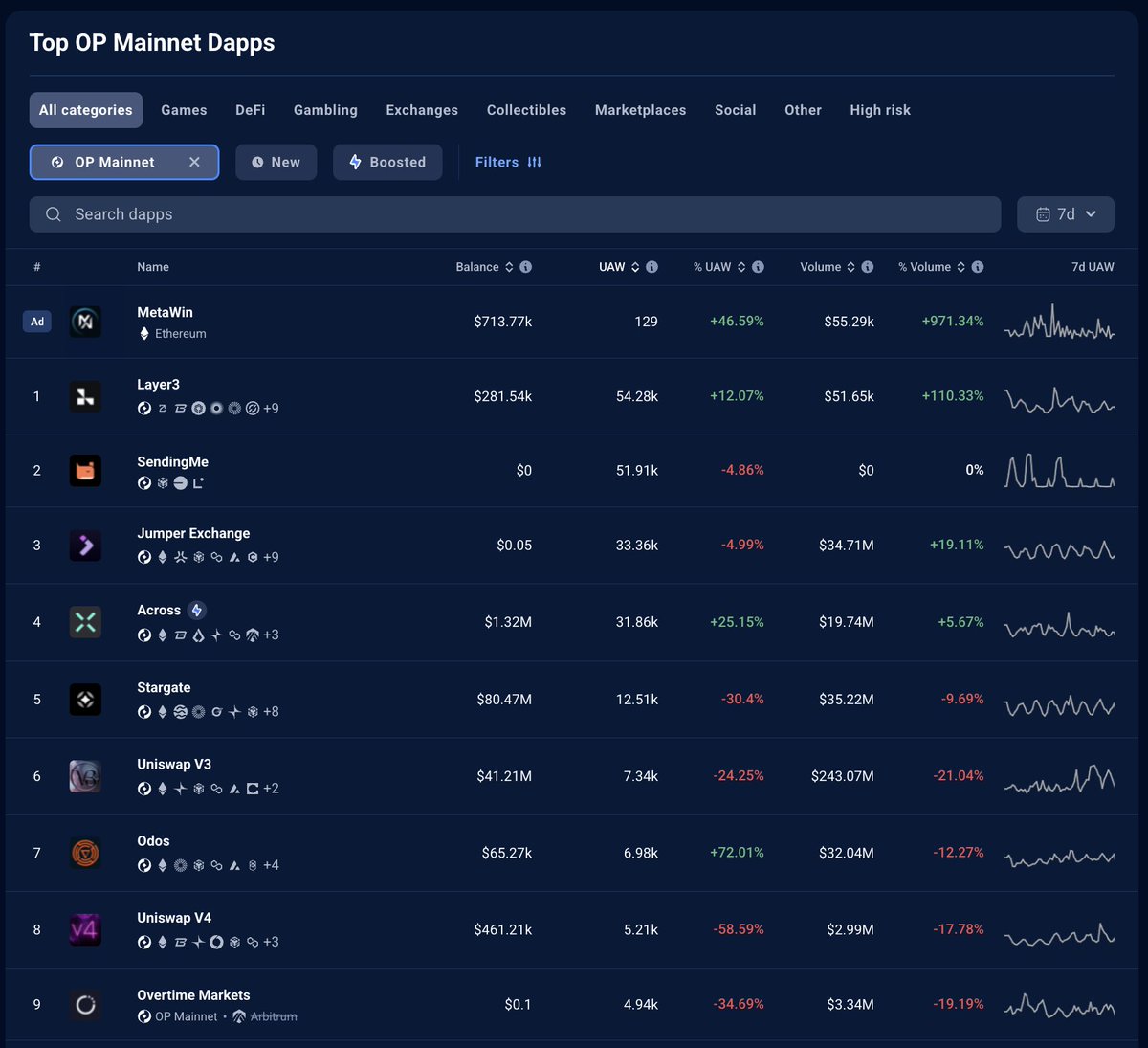This screenshot has height=1048, width=1148.
Task: Click the SendingMe 7d UAW sparkline
Action: (1059, 471)
